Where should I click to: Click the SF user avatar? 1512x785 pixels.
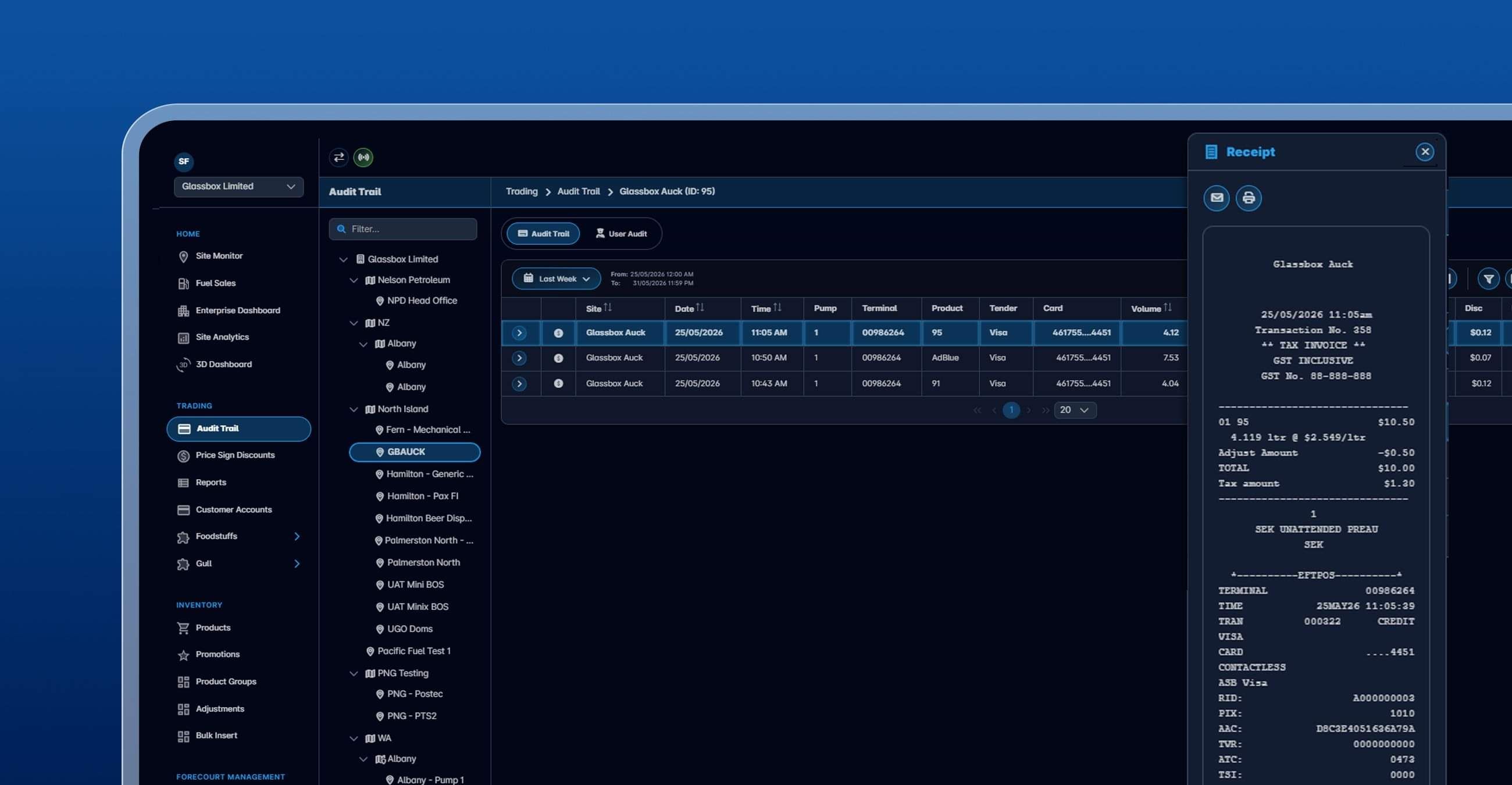click(184, 161)
